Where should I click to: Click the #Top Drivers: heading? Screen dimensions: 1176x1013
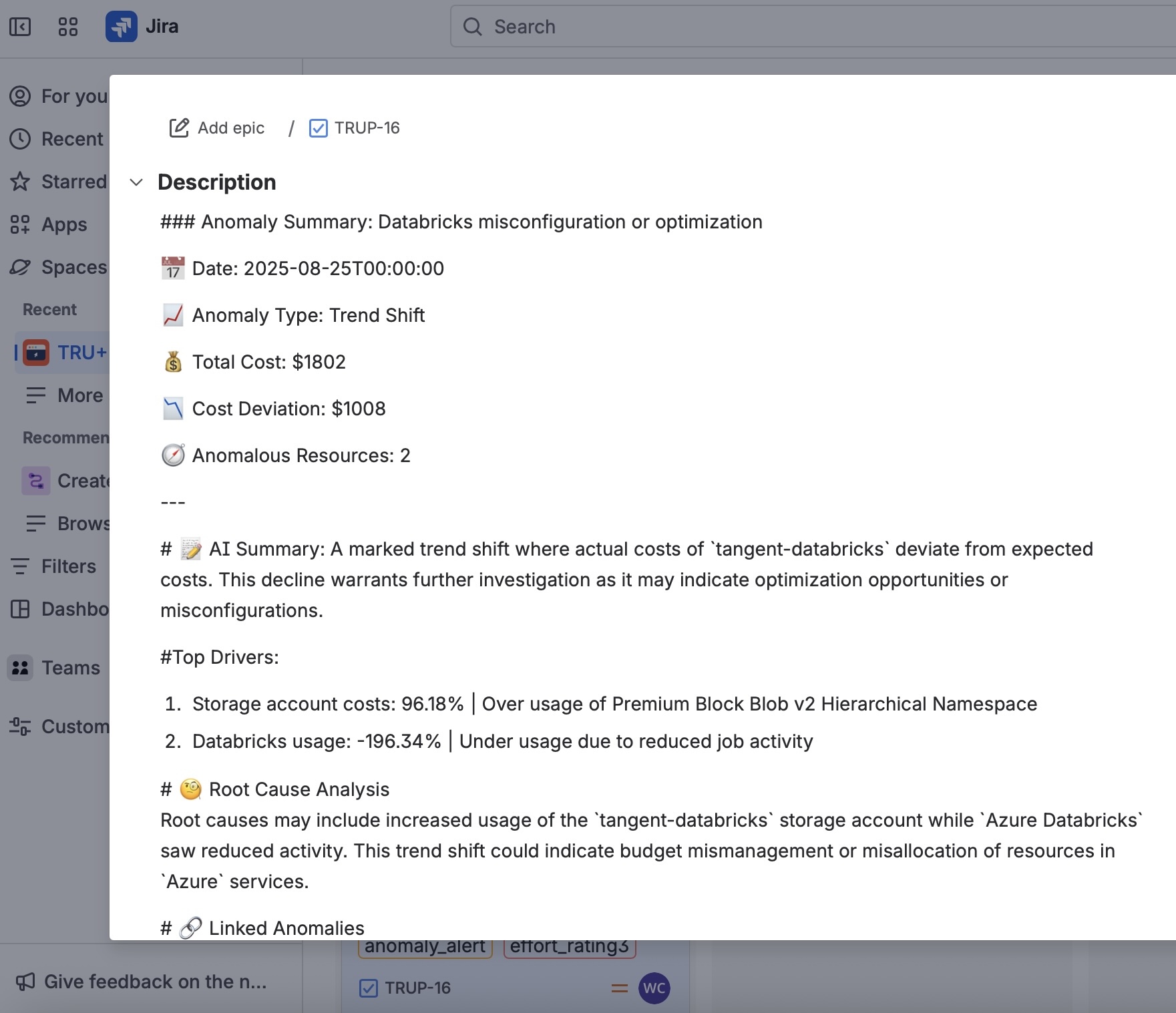point(220,657)
